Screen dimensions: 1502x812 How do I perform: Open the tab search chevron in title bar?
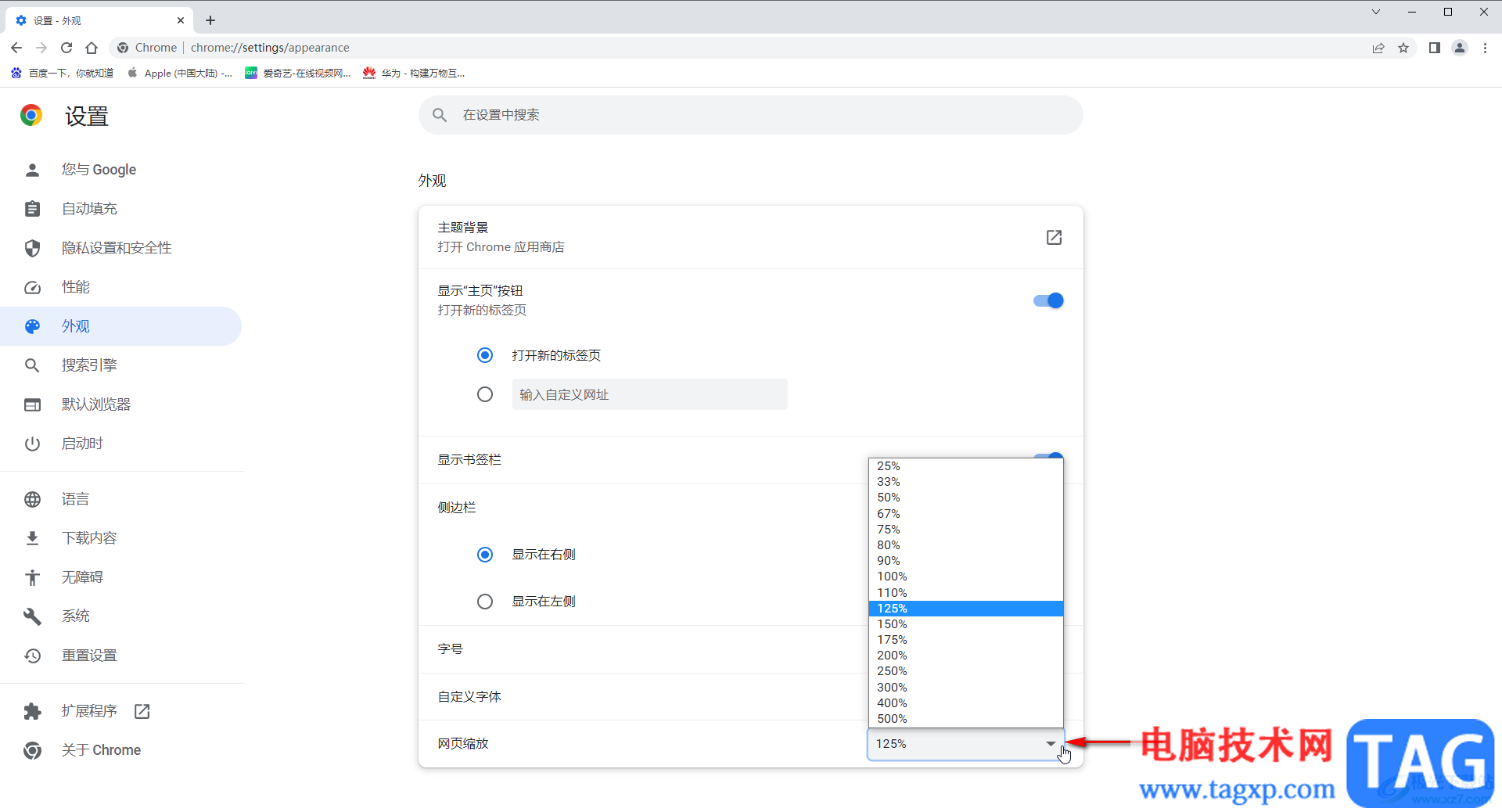pos(1376,12)
